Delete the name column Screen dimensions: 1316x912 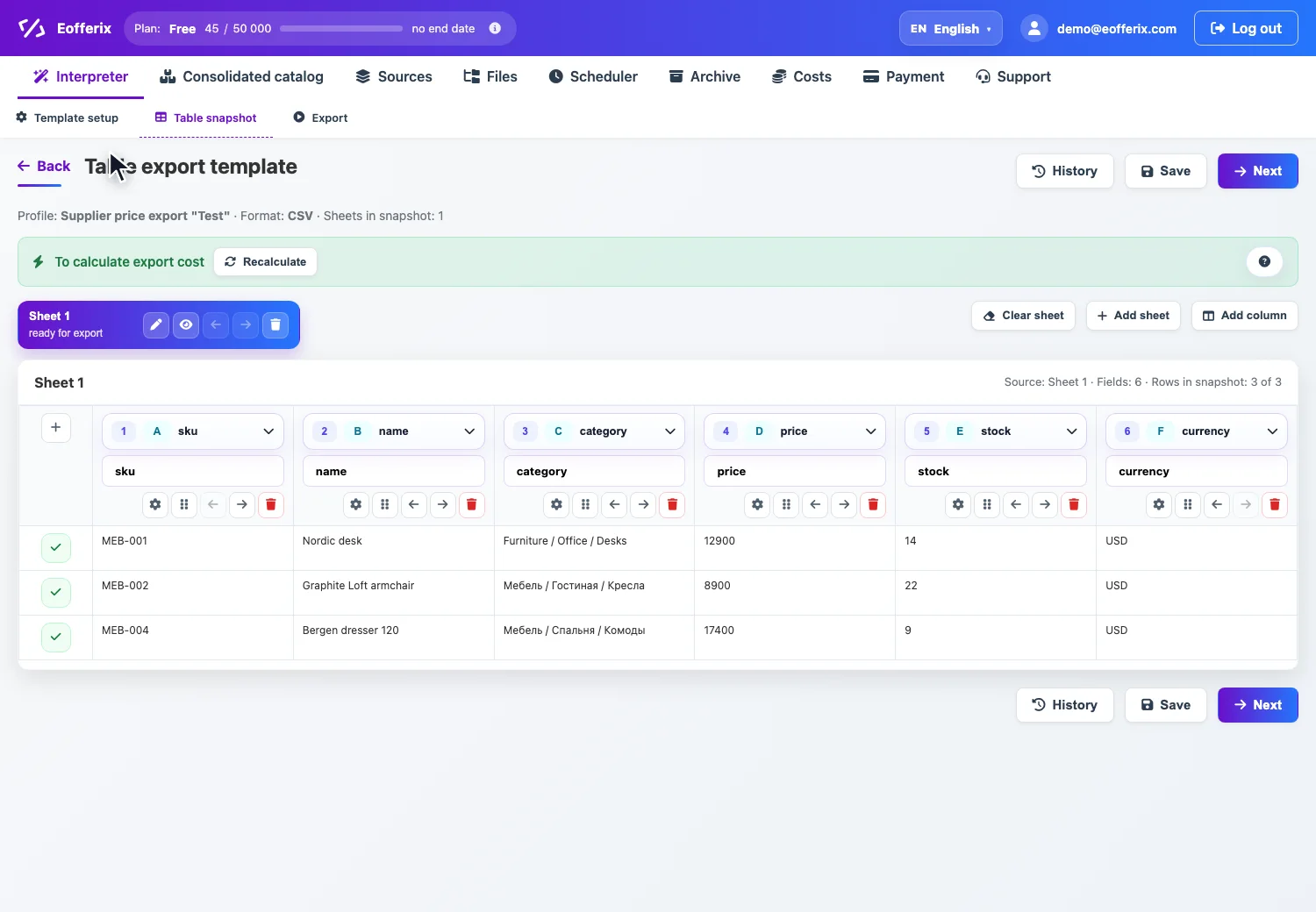pos(472,504)
